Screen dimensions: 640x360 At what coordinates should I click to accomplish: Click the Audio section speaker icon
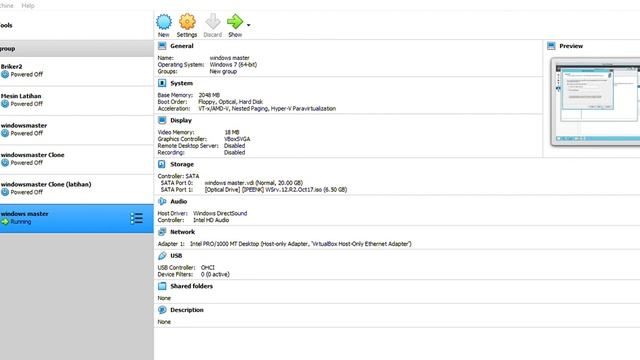point(162,201)
